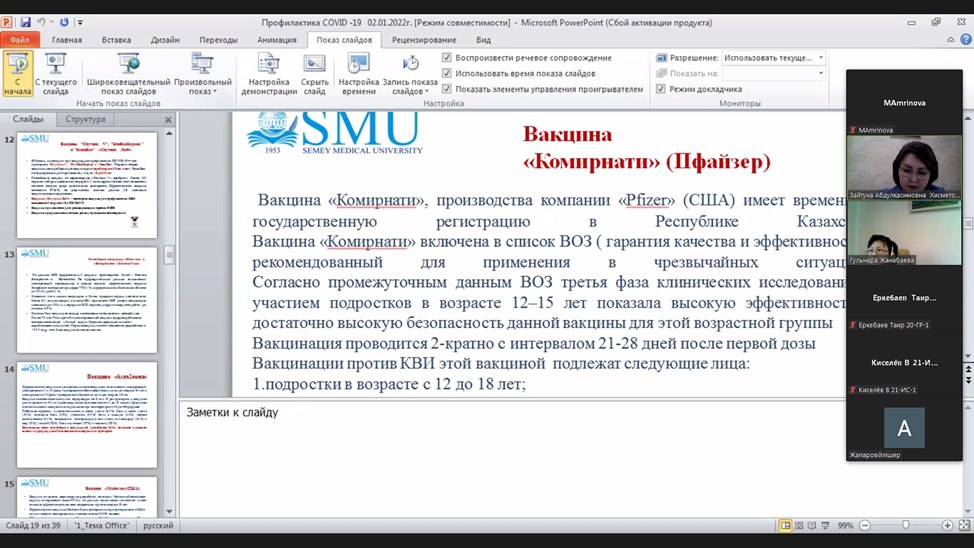Click zoom in plus button

(947, 526)
